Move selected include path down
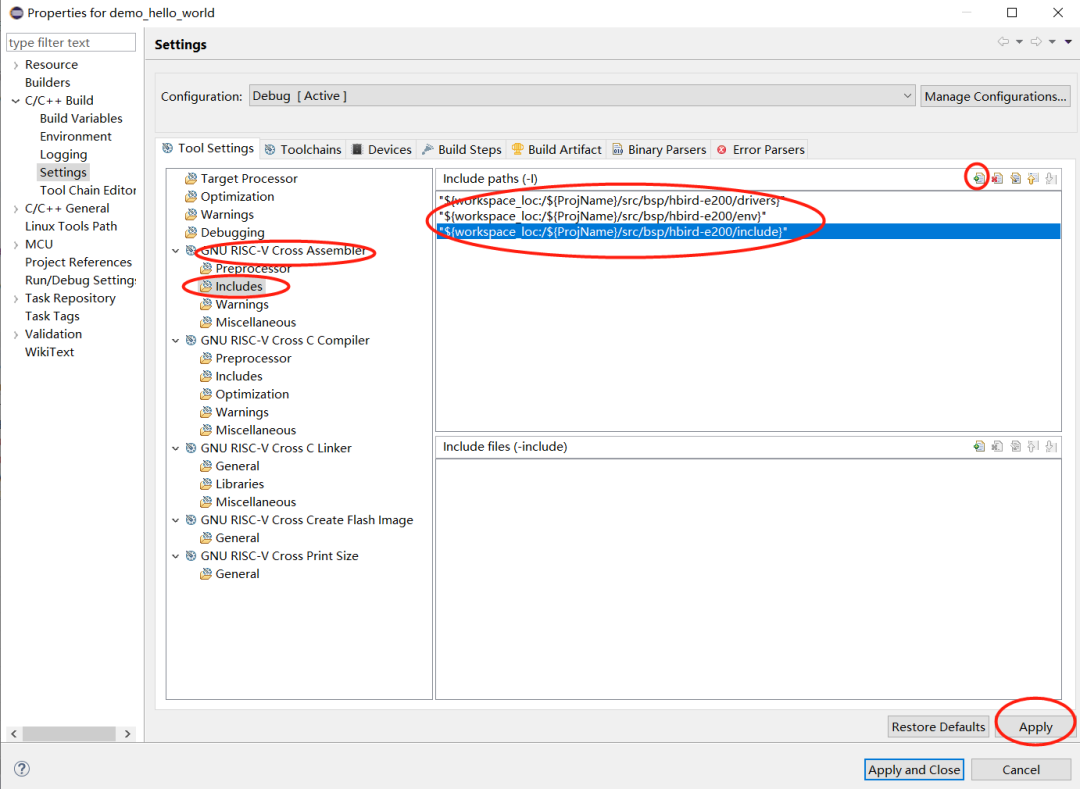 1051,178
